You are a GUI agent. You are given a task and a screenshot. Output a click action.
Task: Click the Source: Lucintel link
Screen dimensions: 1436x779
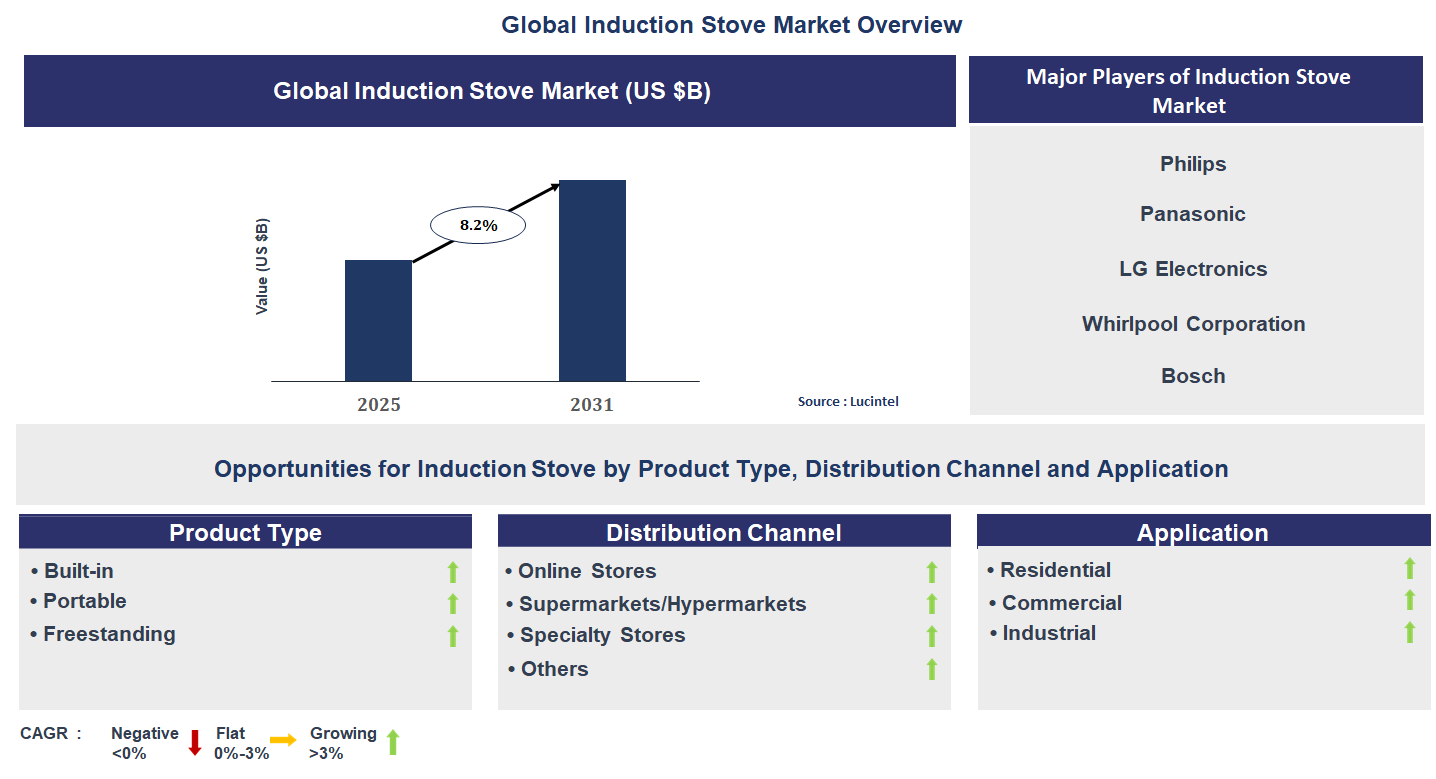[848, 401]
